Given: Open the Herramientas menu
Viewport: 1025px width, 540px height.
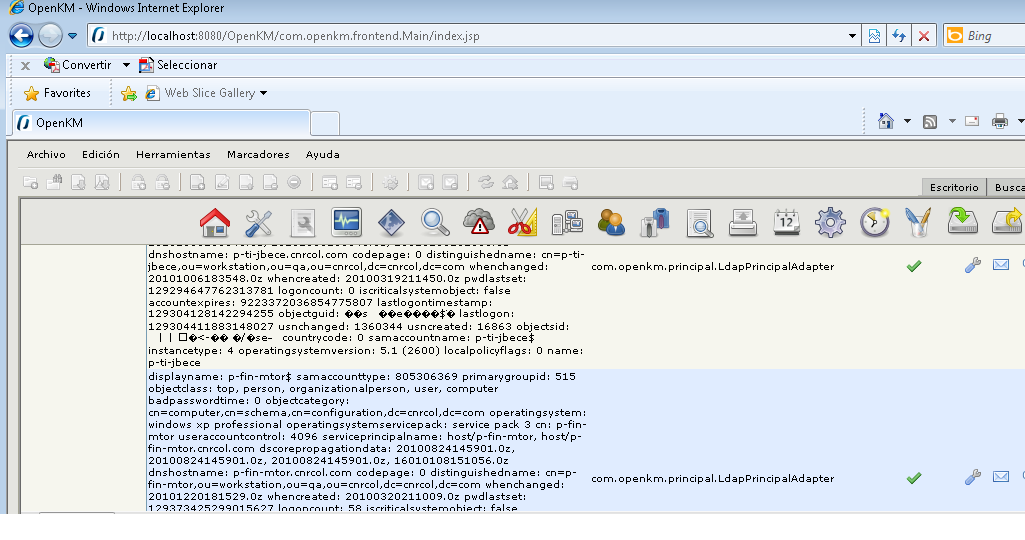Looking at the screenshot, I should [x=173, y=154].
